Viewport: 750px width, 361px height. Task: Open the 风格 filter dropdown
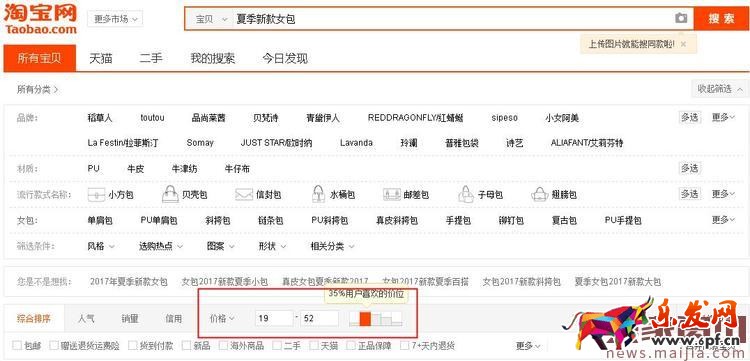(x=101, y=246)
